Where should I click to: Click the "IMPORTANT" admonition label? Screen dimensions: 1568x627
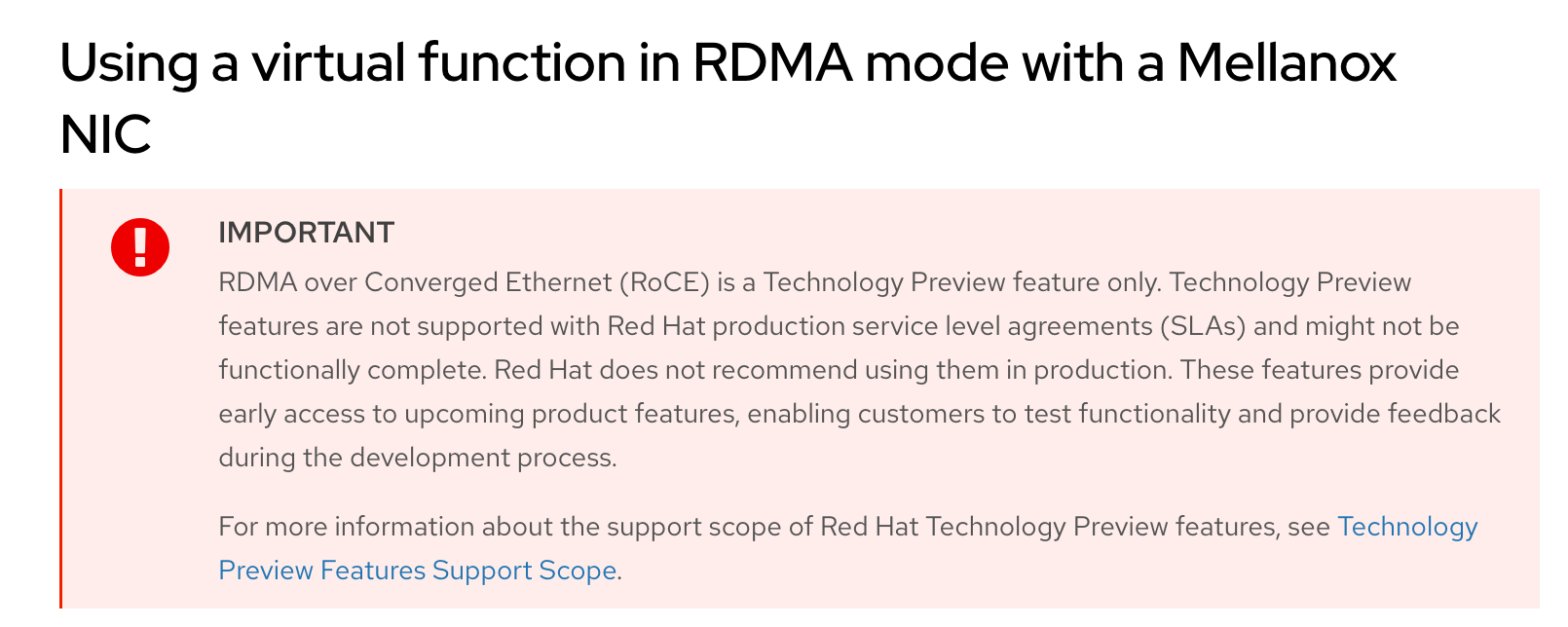pyautogui.click(x=306, y=233)
